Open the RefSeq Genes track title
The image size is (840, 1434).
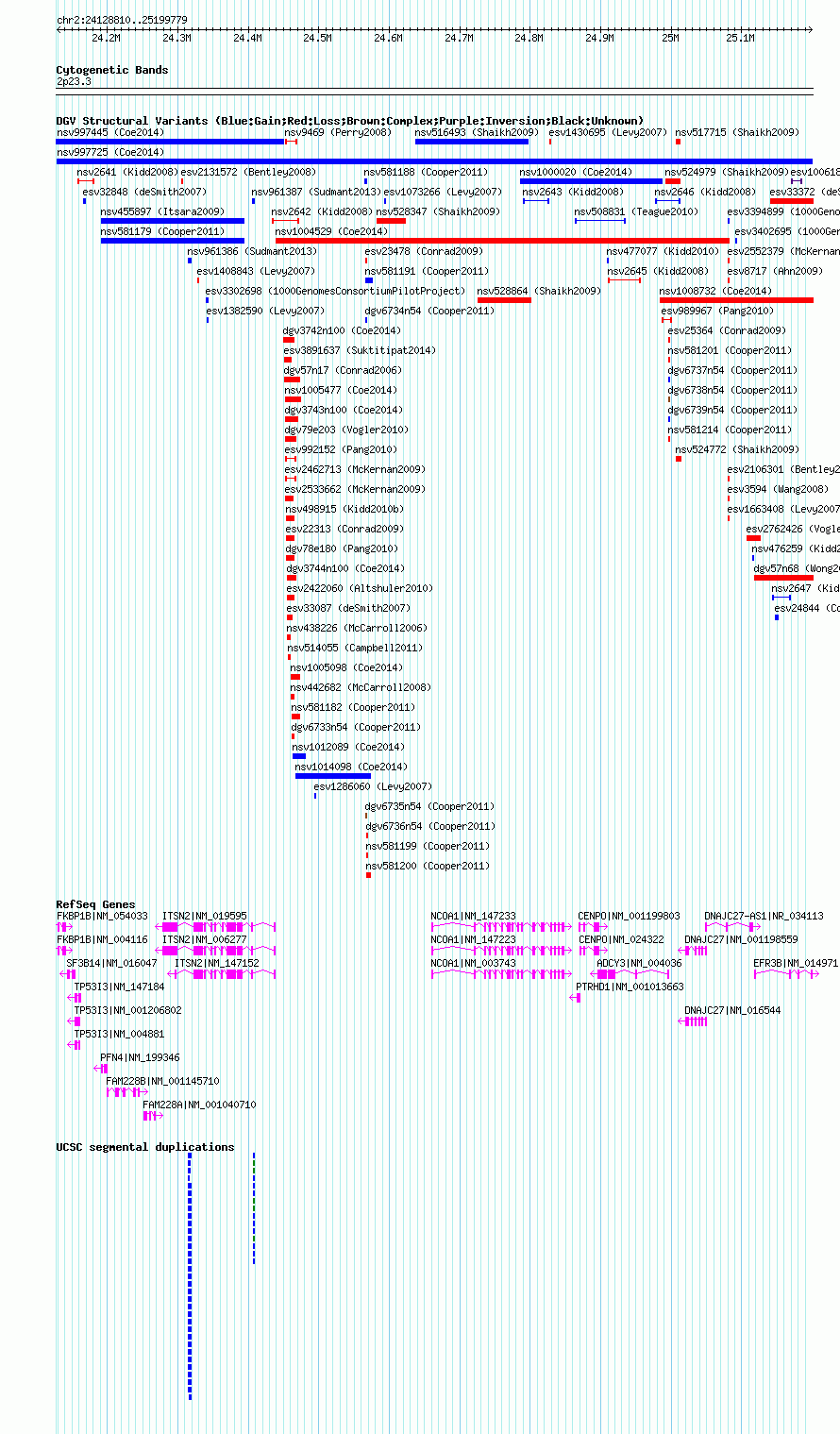coord(95,904)
